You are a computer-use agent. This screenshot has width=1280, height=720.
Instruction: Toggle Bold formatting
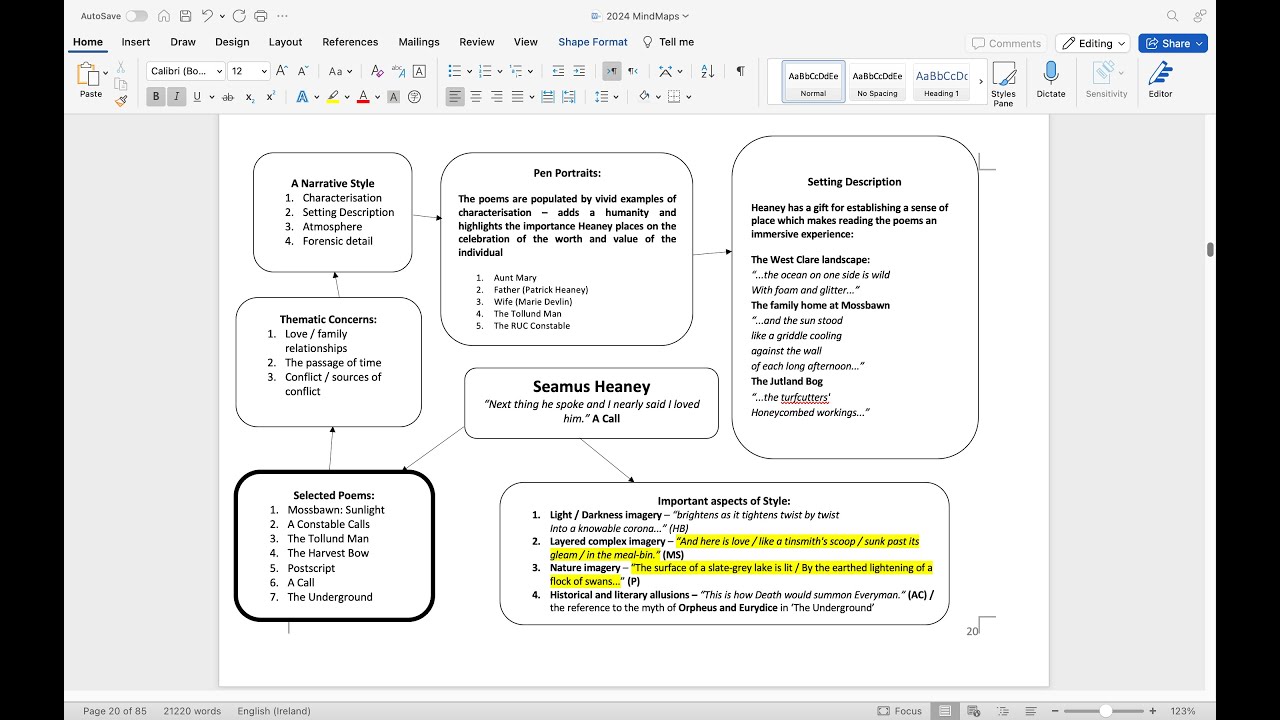point(156,97)
